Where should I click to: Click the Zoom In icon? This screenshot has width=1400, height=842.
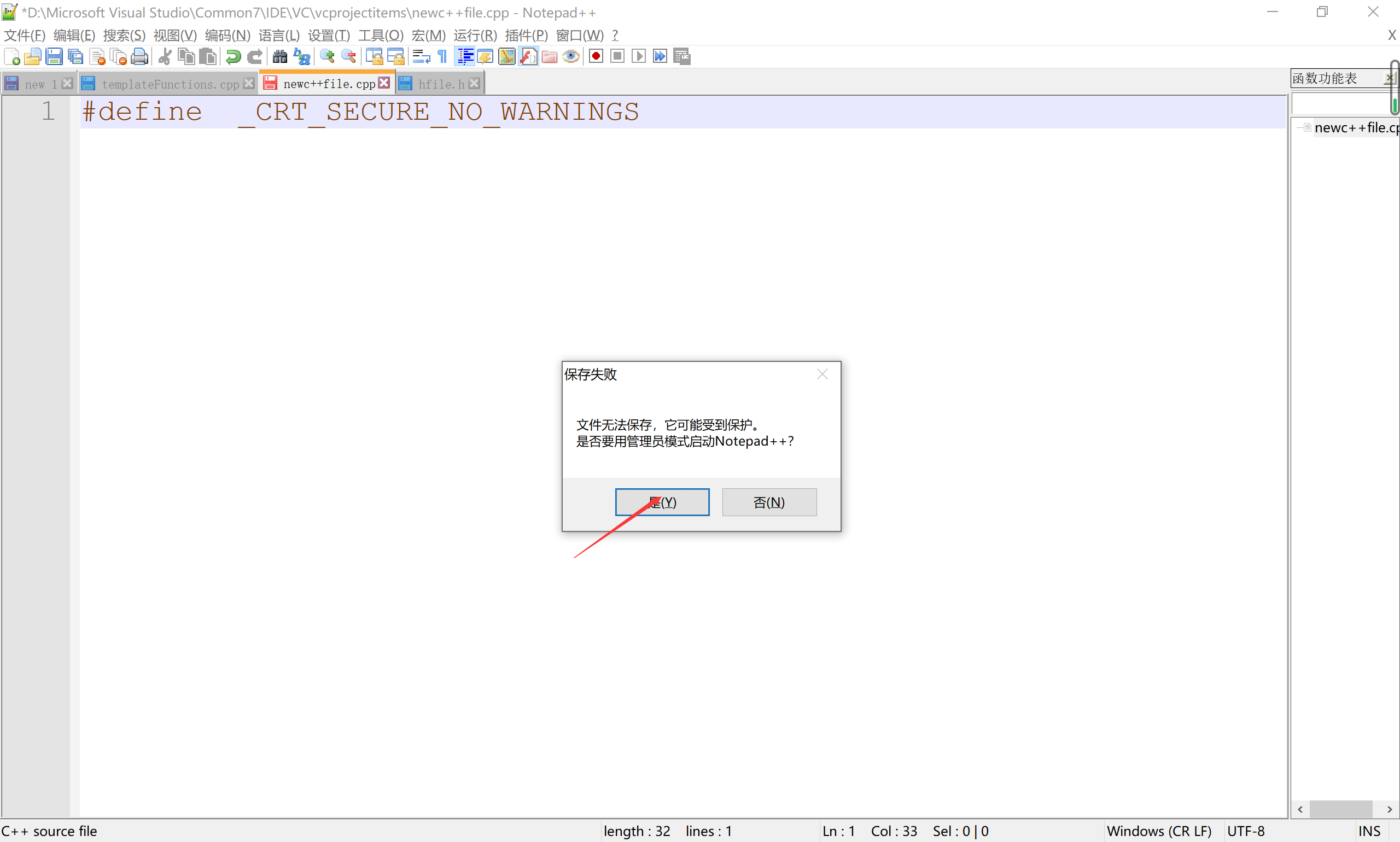(x=326, y=56)
